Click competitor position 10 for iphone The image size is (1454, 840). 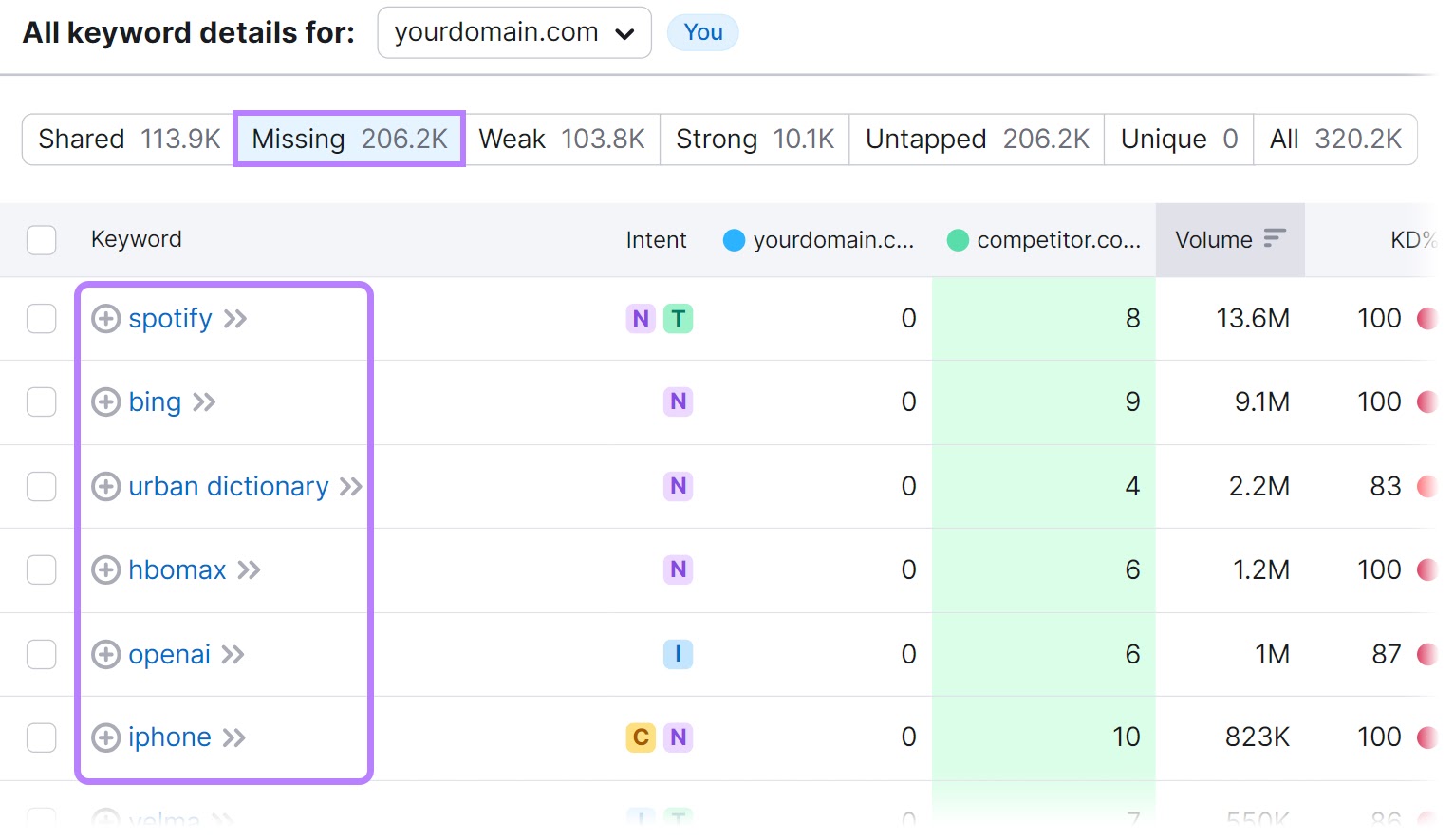coord(1127,737)
